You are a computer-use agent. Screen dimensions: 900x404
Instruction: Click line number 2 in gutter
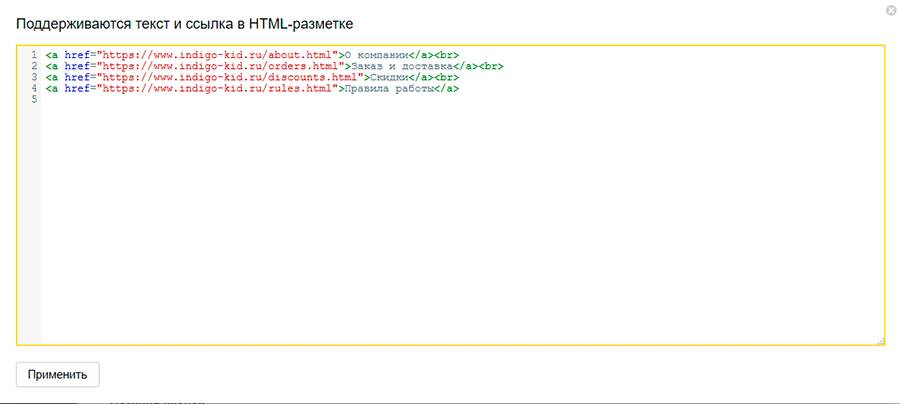point(33,66)
